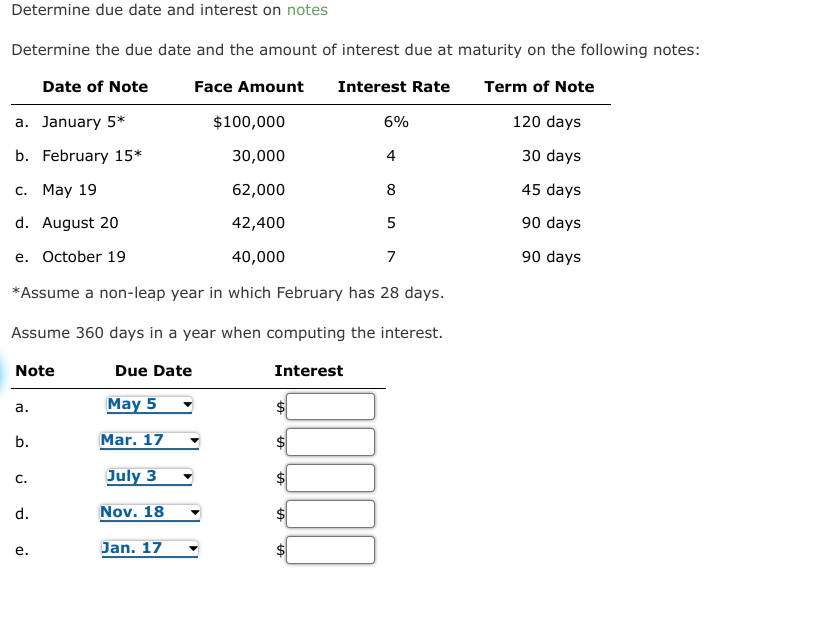Click the "Date of Note" column header

click(95, 87)
